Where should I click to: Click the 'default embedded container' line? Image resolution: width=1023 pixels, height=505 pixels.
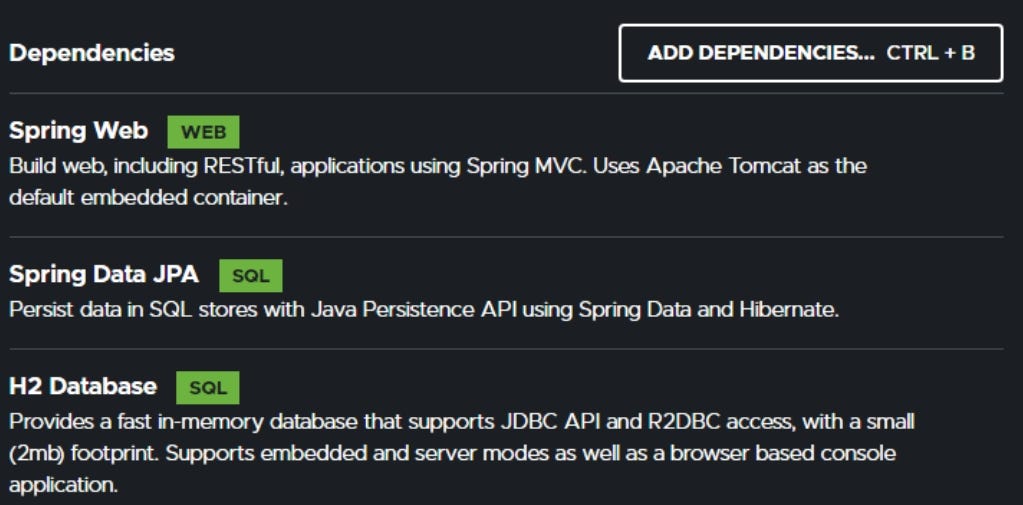pyautogui.click(x=148, y=197)
